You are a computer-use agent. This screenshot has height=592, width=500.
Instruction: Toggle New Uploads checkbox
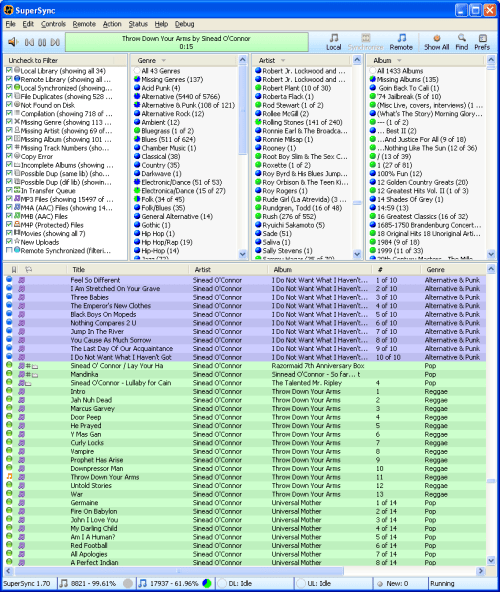(x=9, y=242)
